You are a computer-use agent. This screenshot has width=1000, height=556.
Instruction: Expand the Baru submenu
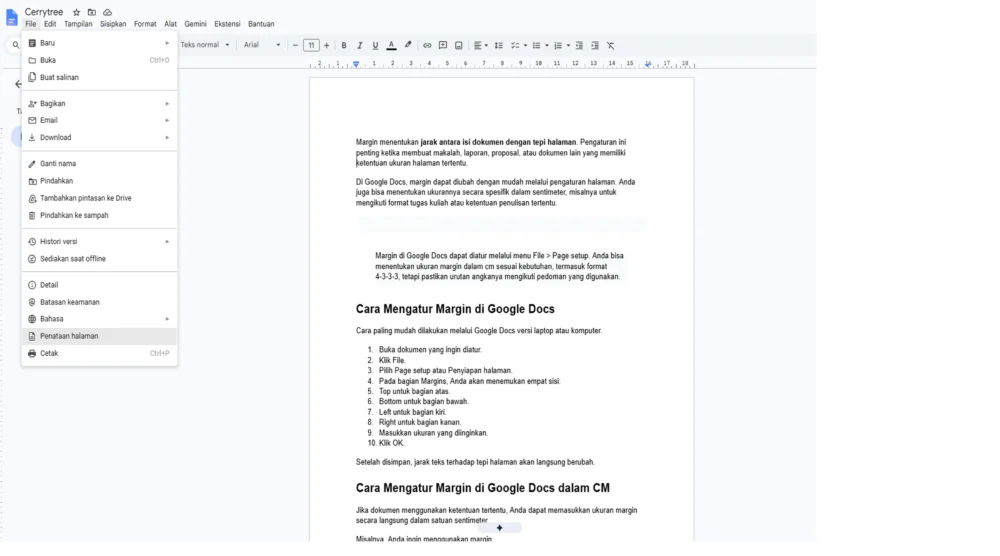pyautogui.click(x=99, y=43)
